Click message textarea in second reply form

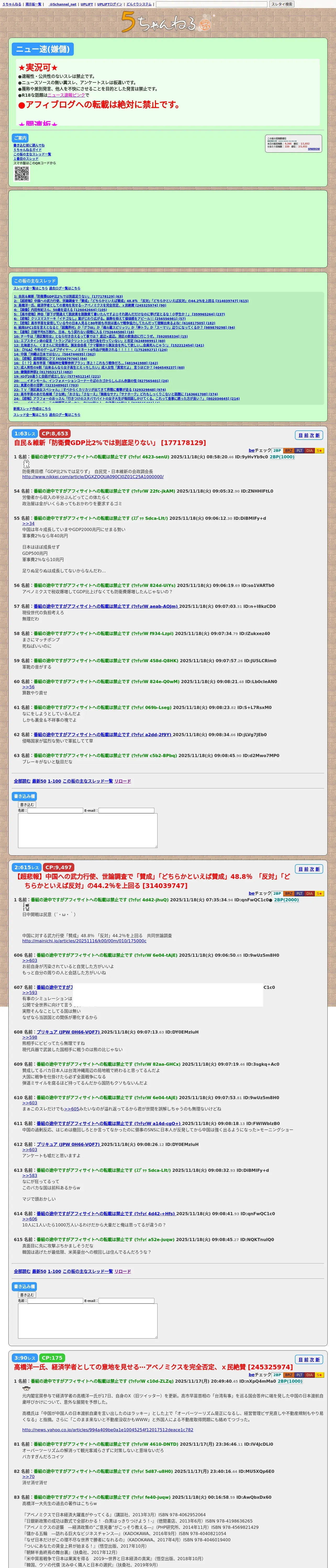pyautogui.click(x=88, y=1321)
